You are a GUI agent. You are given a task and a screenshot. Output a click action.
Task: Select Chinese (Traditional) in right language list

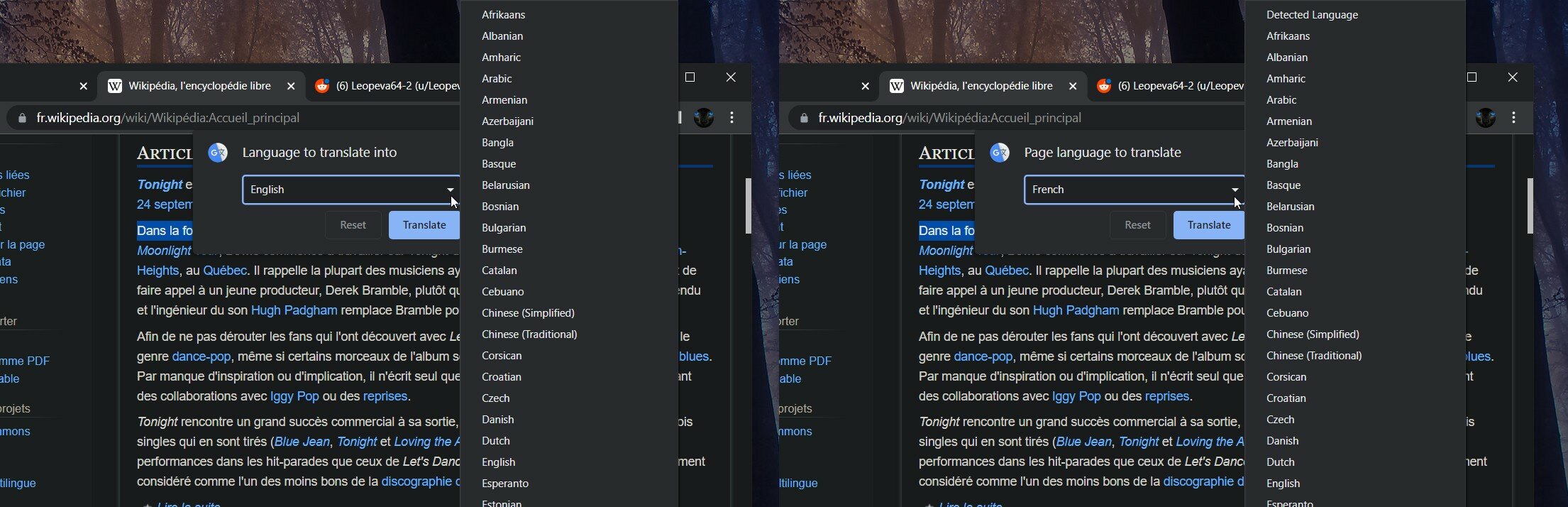pyautogui.click(x=1355, y=356)
